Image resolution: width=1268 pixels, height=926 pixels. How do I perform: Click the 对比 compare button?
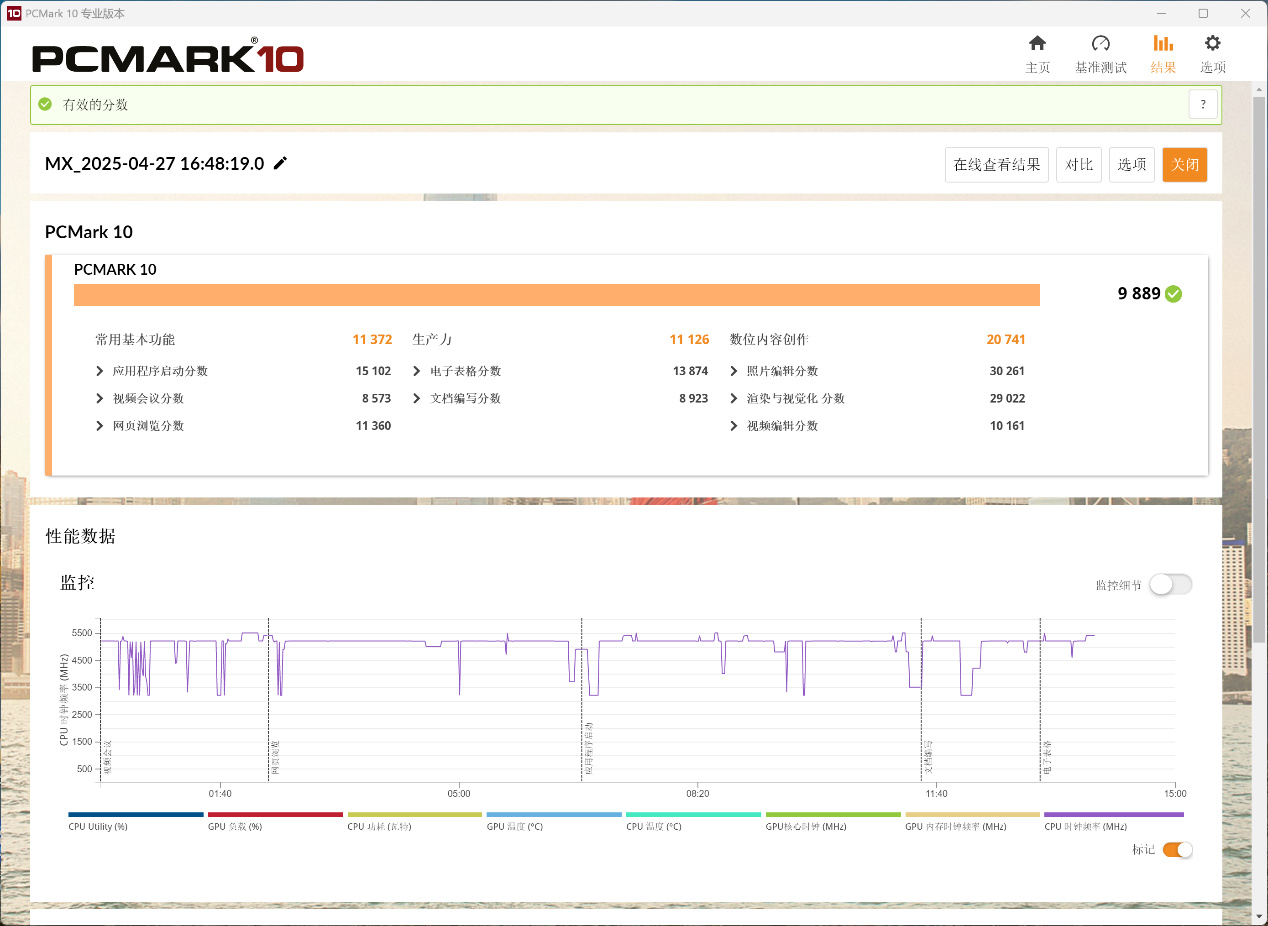click(x=1079, y=165)
